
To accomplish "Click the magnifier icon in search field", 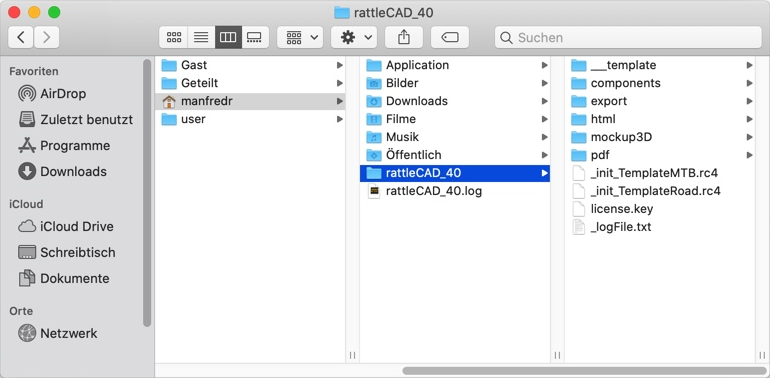I will pos(506,37).
